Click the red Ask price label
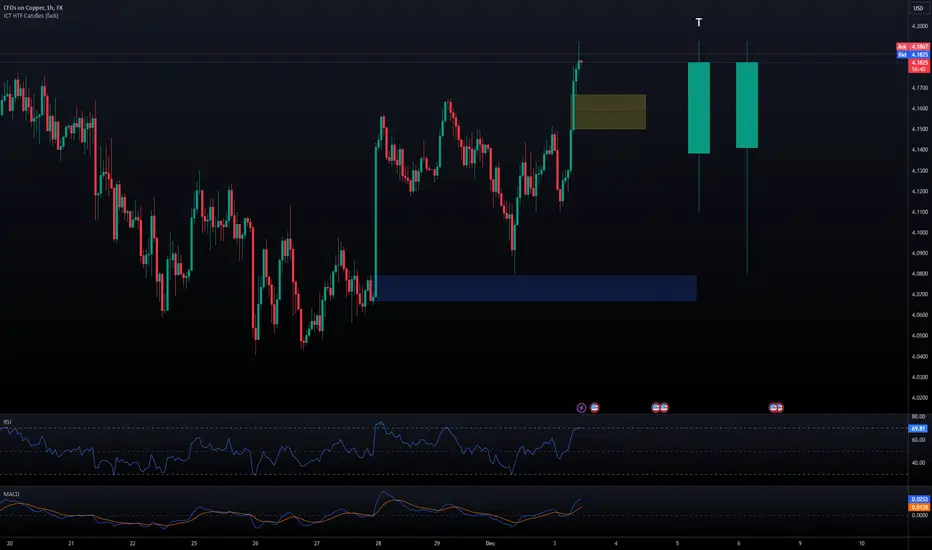932x550 pixels. click(x=914, y=46)
